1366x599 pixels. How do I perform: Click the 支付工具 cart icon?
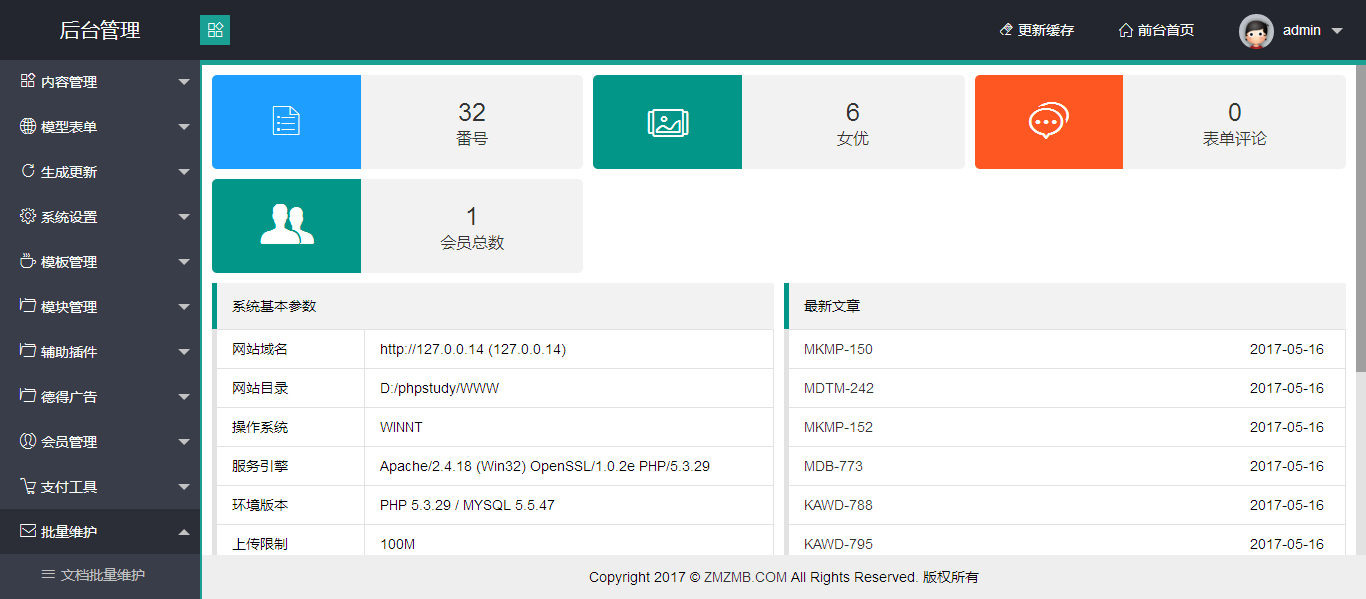coord(28,486)
